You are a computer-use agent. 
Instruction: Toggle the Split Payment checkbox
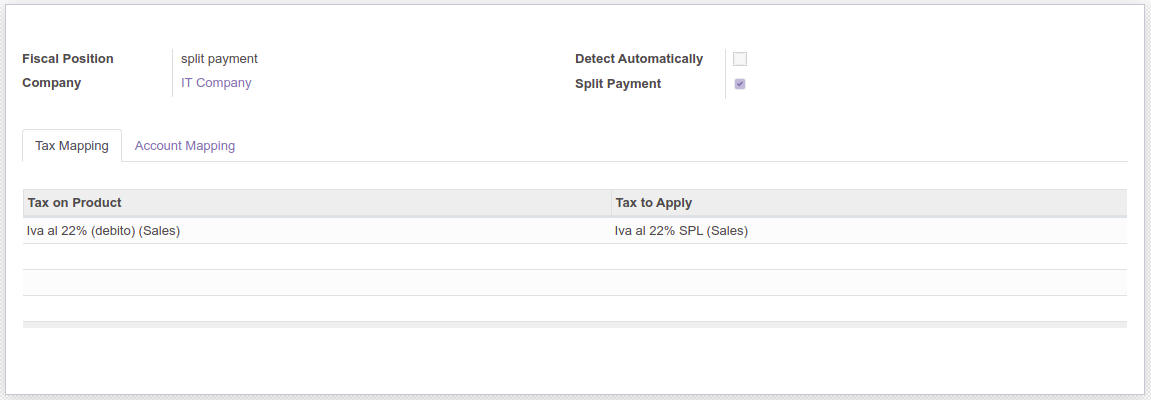pos(740,84)
